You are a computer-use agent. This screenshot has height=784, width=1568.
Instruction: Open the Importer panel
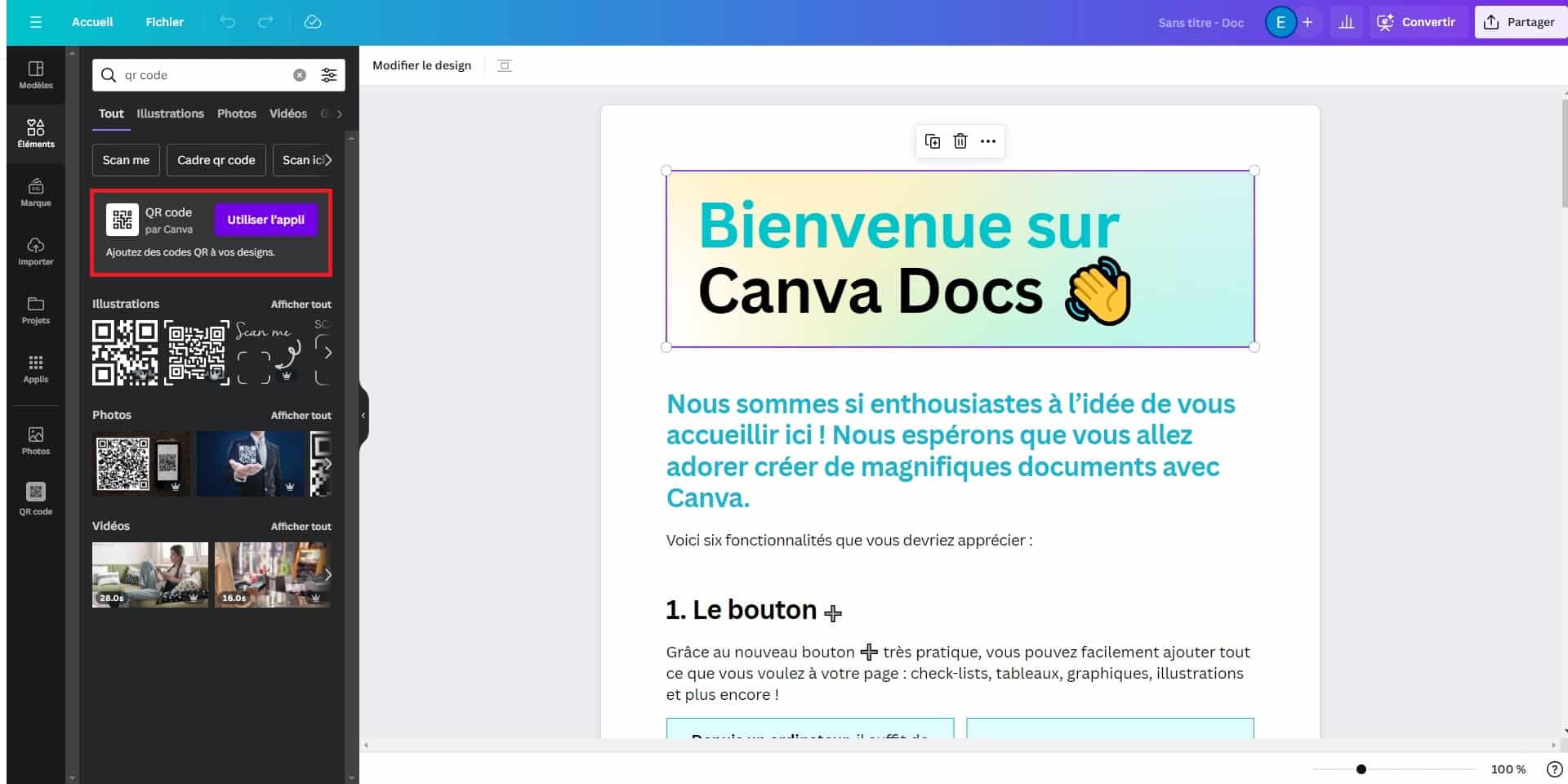tap(35, 252)
